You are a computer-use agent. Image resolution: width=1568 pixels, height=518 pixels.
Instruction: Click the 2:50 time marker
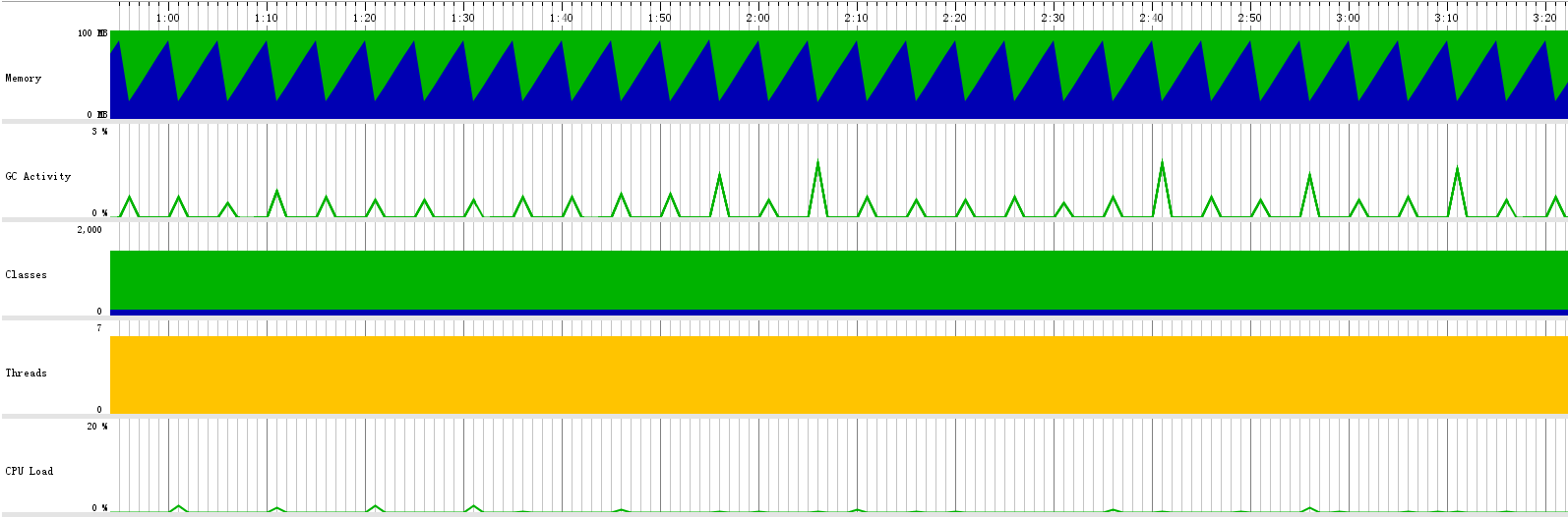coord(1250,18)
